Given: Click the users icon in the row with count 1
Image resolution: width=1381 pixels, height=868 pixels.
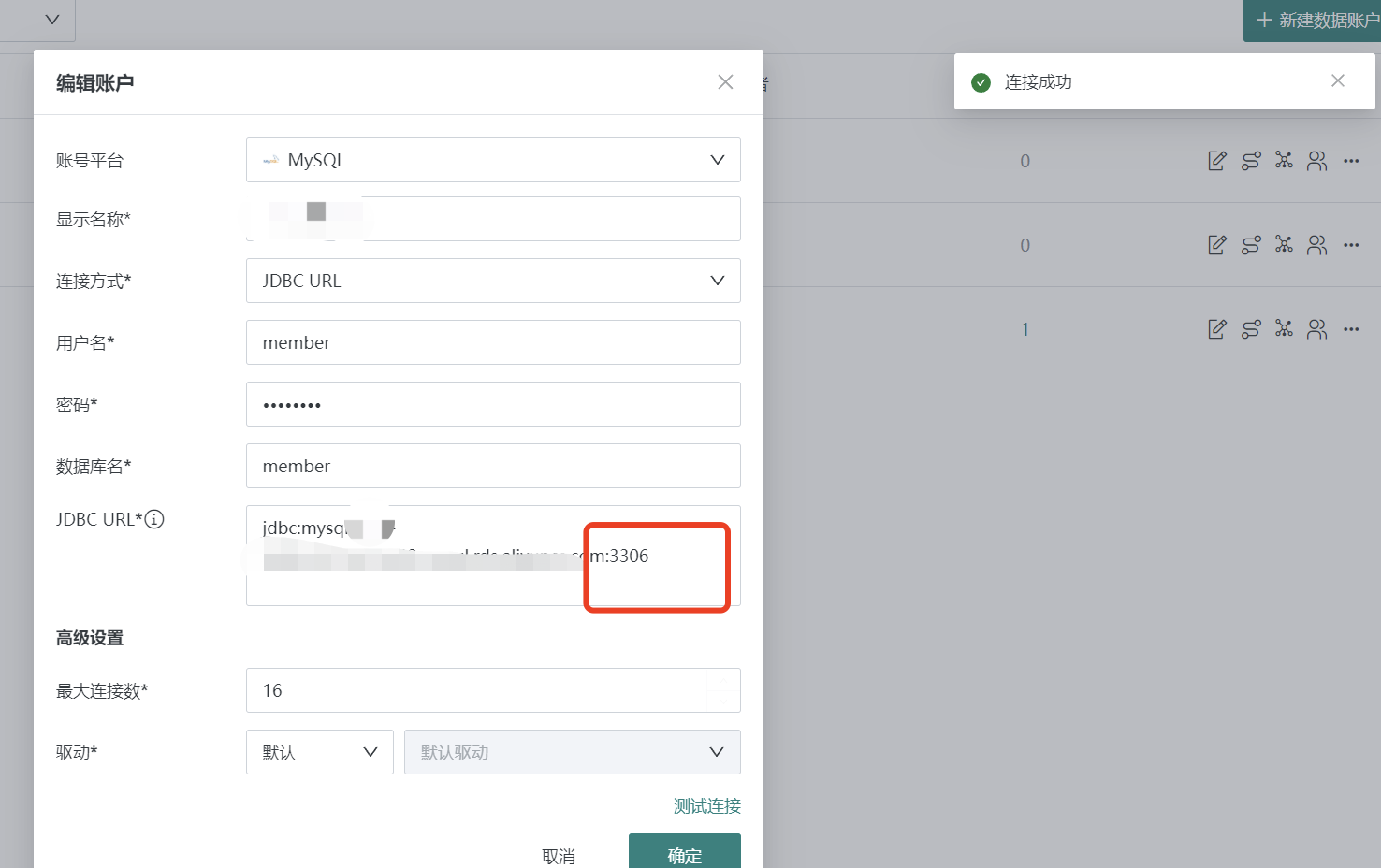Looking at the screenshot, I should coord(1316,329).
